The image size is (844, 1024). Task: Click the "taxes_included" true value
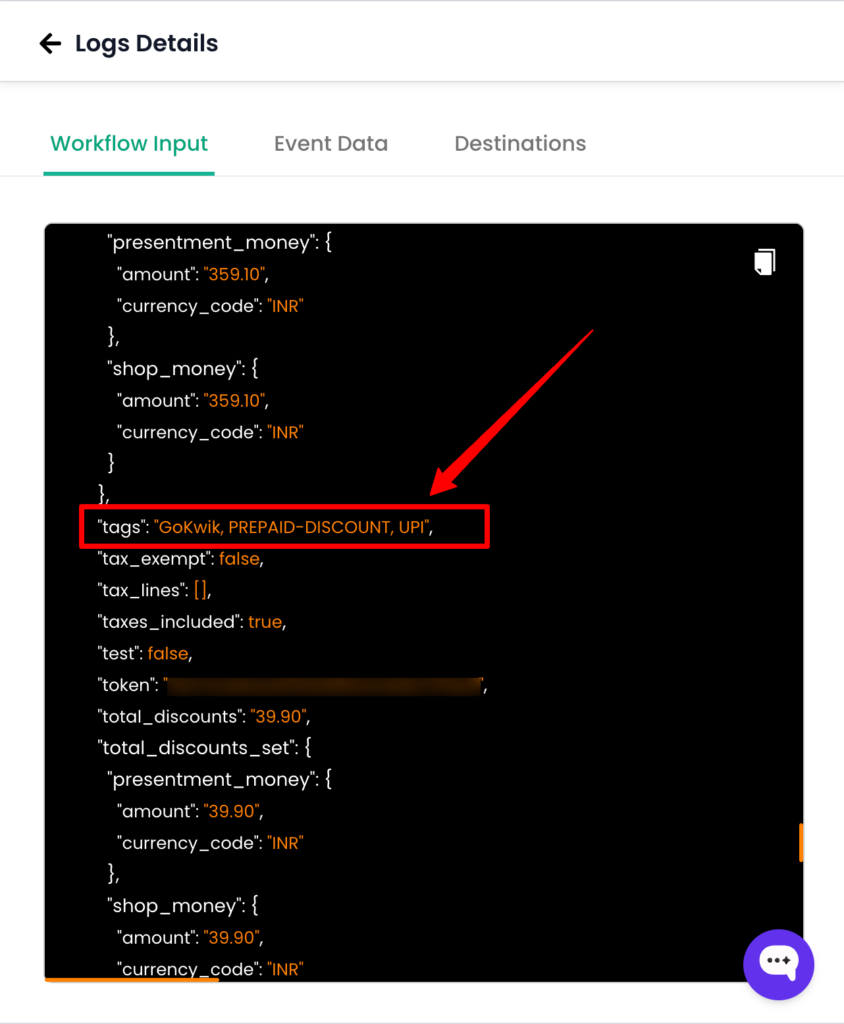[x=264, y=622]
